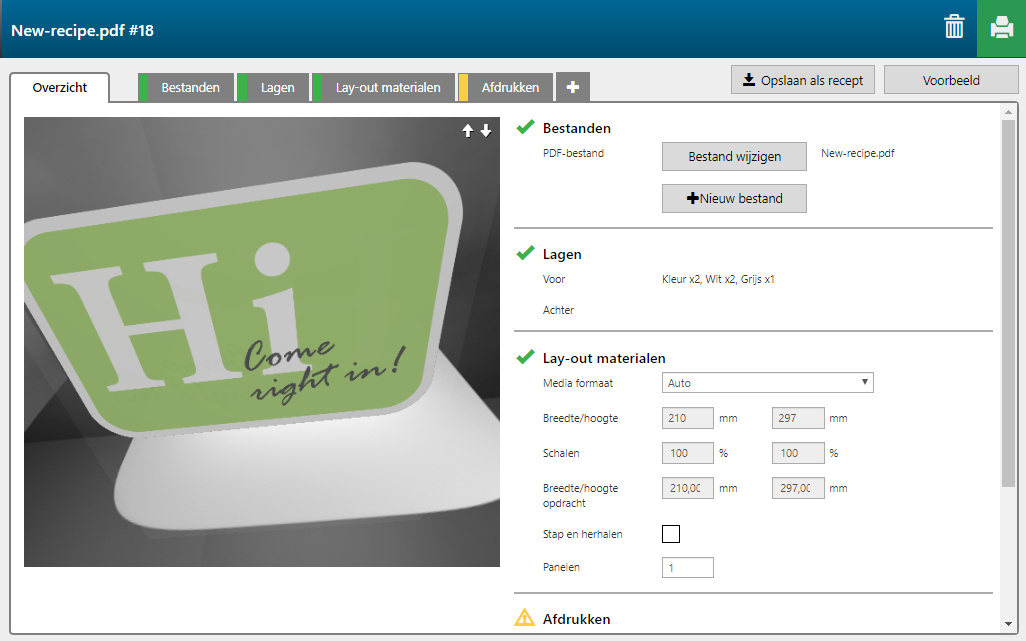
Task: Click the green printer icon
Action: (x=1001, y=28)
